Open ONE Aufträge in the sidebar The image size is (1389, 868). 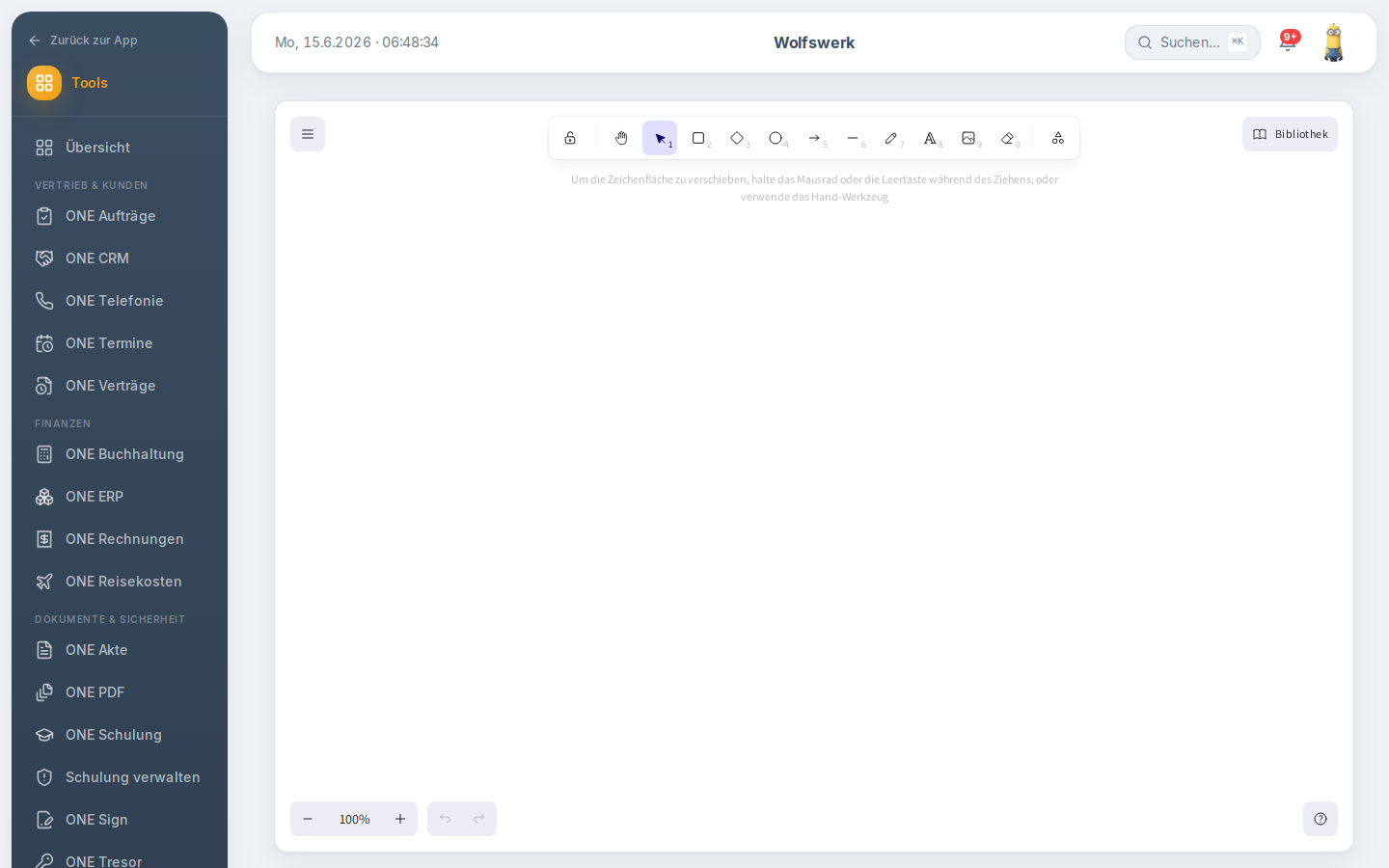[120, 216]
